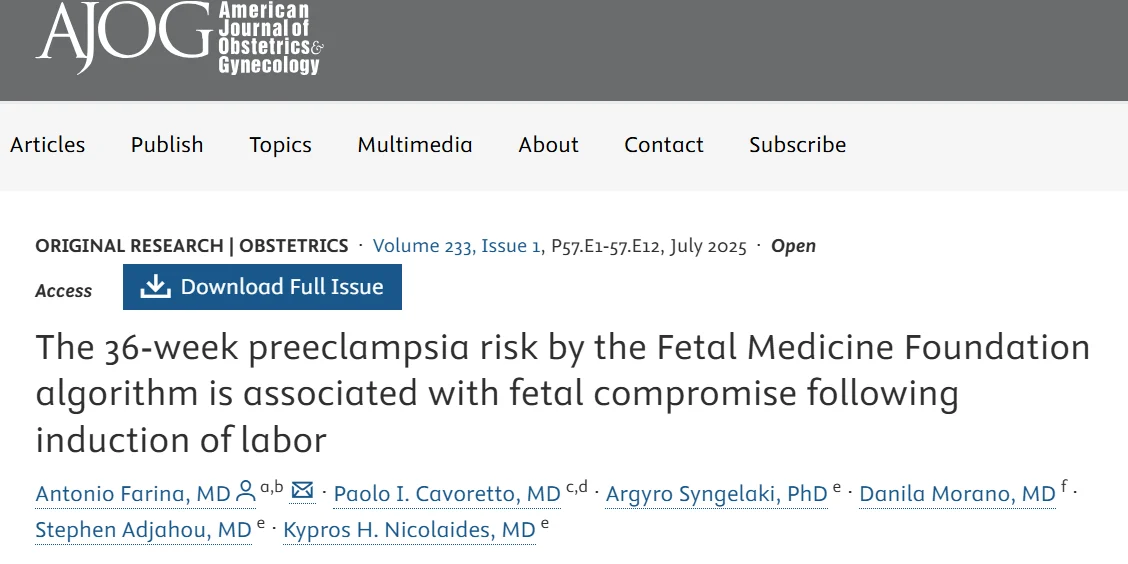Expand the Topics navigation item

[280, 145]
